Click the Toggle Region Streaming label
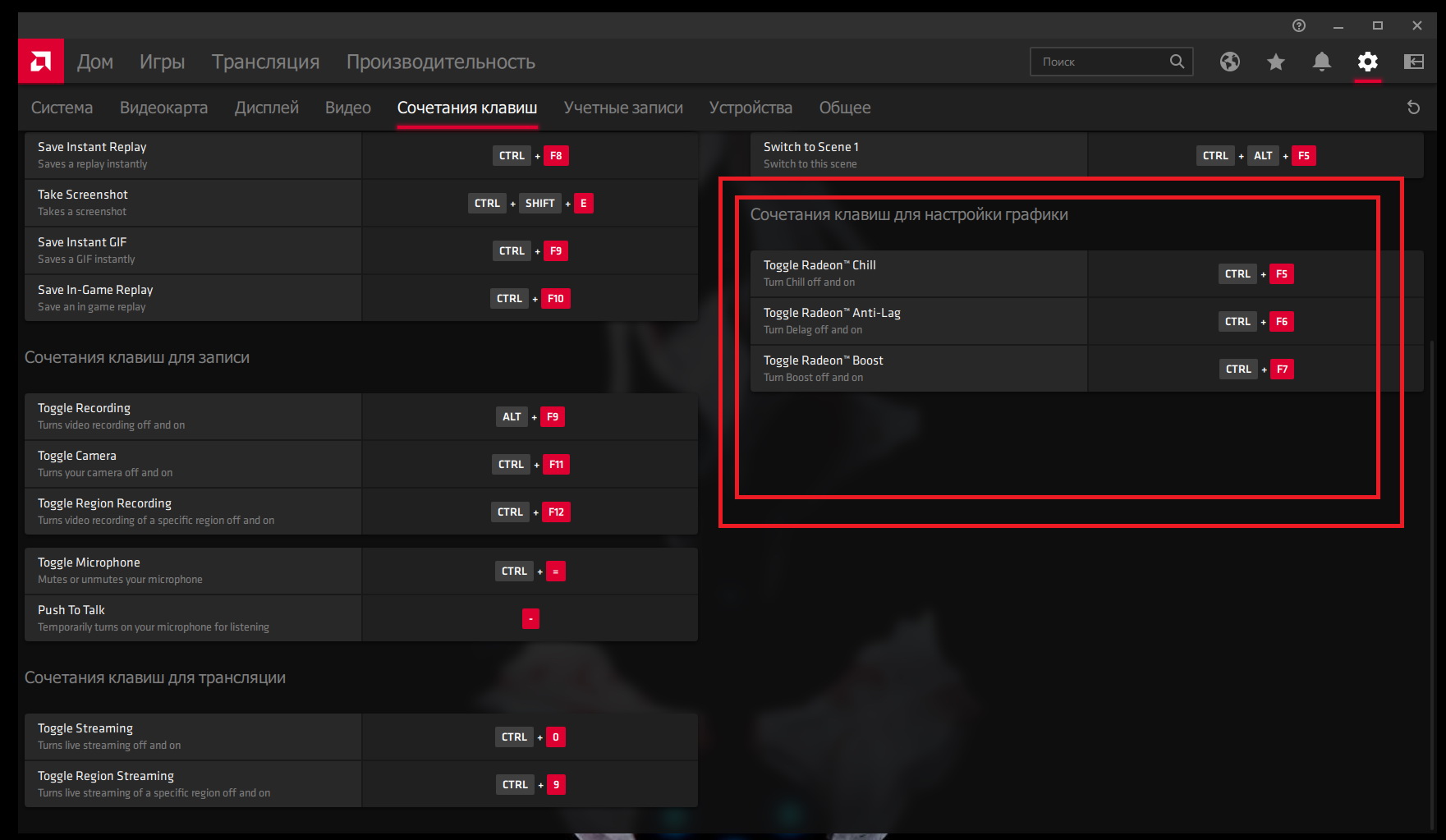The height and width of the screenshot is (840, 1446). click(x=106, y=776)
